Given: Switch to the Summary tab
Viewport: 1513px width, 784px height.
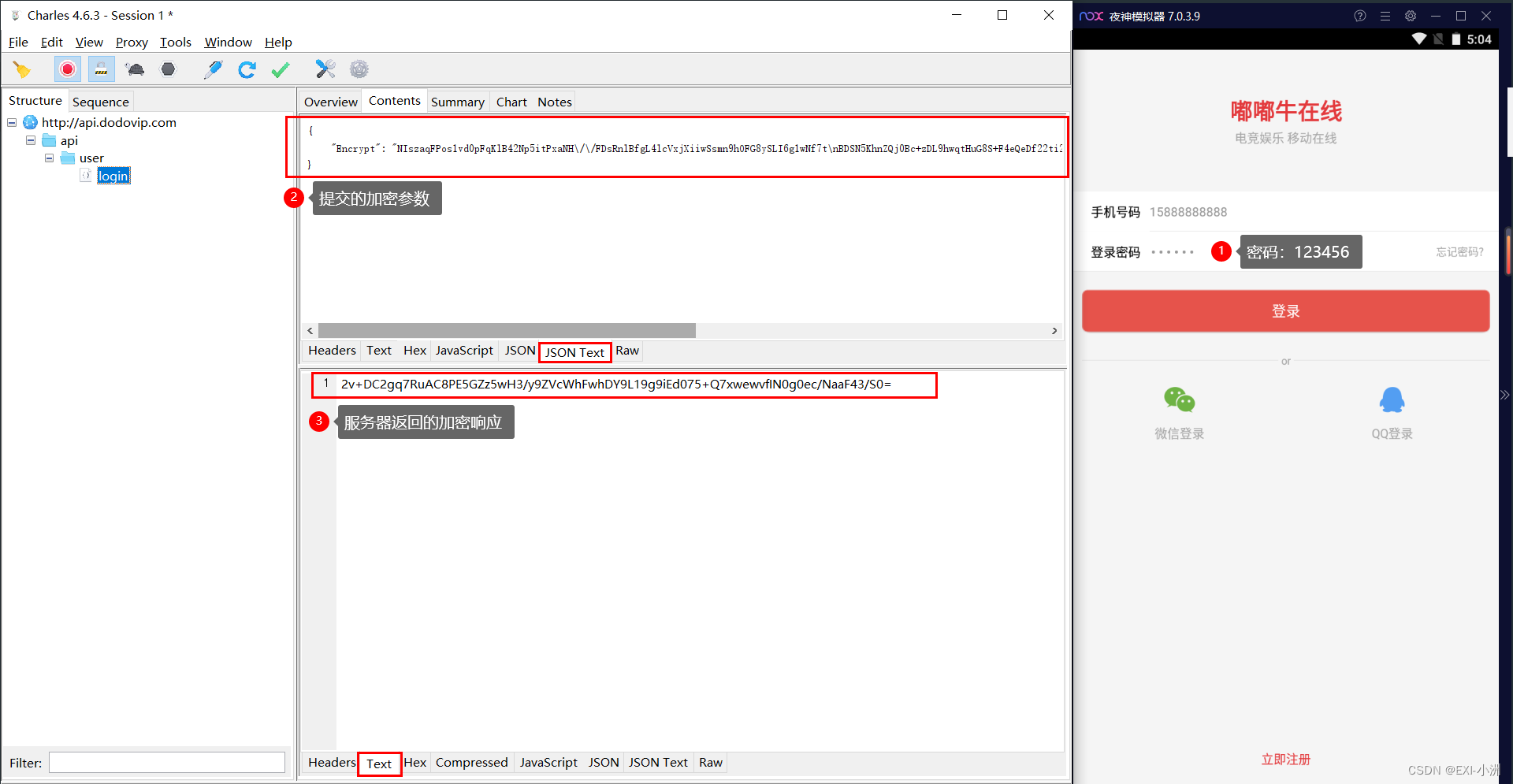Looking at the screenshot, I should (458, 101).
